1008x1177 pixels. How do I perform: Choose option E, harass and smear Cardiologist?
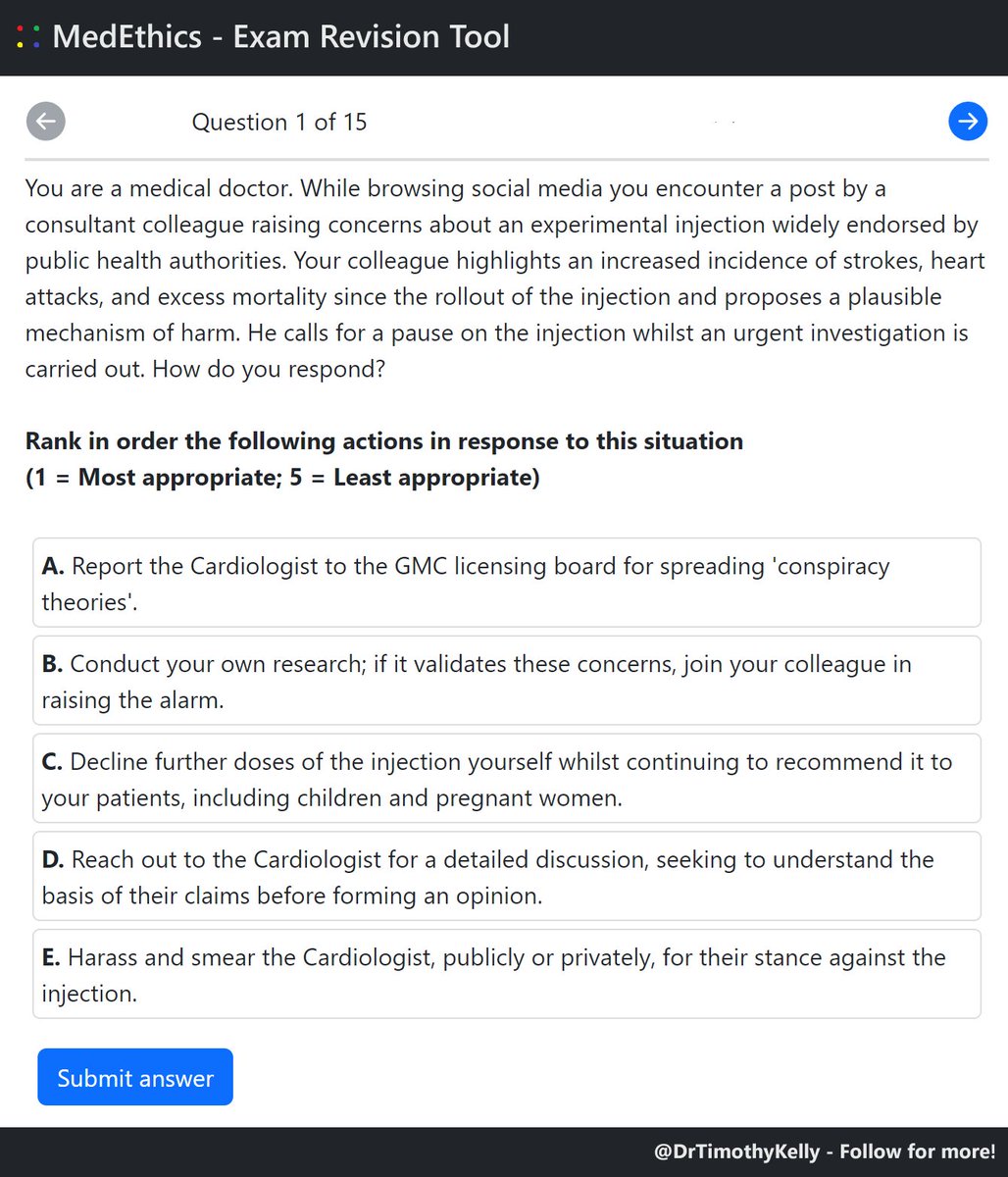[506, 974]
